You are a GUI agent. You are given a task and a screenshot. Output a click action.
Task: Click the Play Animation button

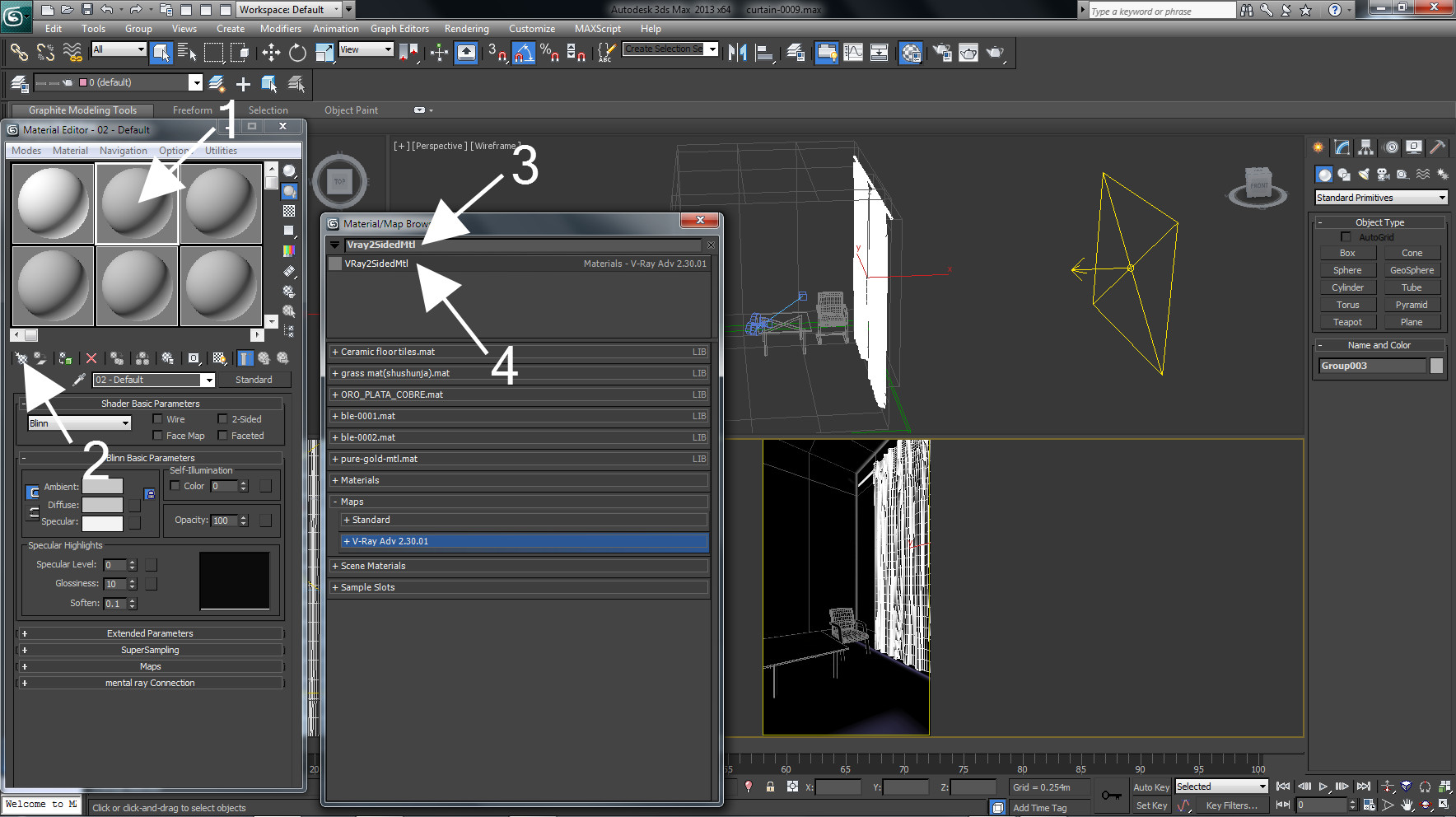[x=1323, y=787]
